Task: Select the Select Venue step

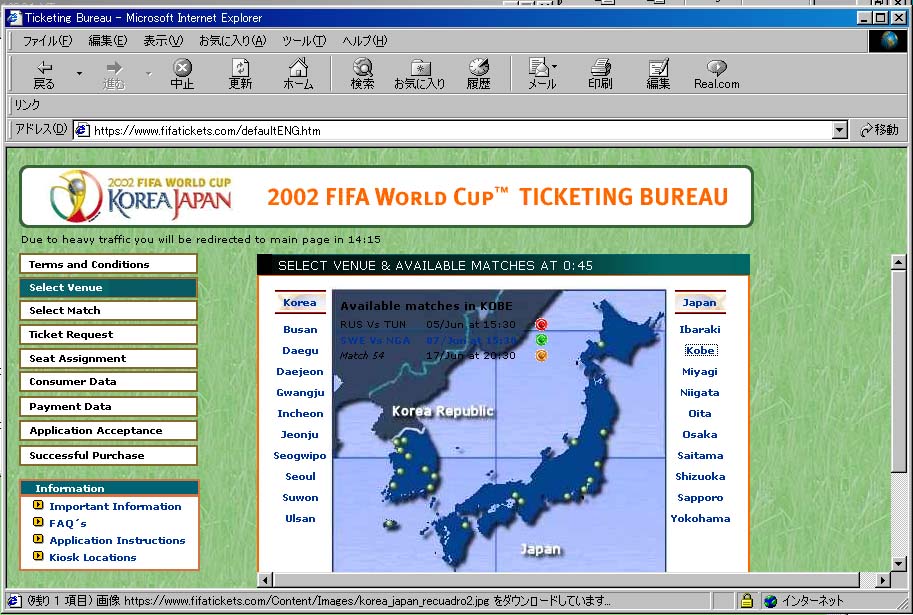Action: point(108,288)
